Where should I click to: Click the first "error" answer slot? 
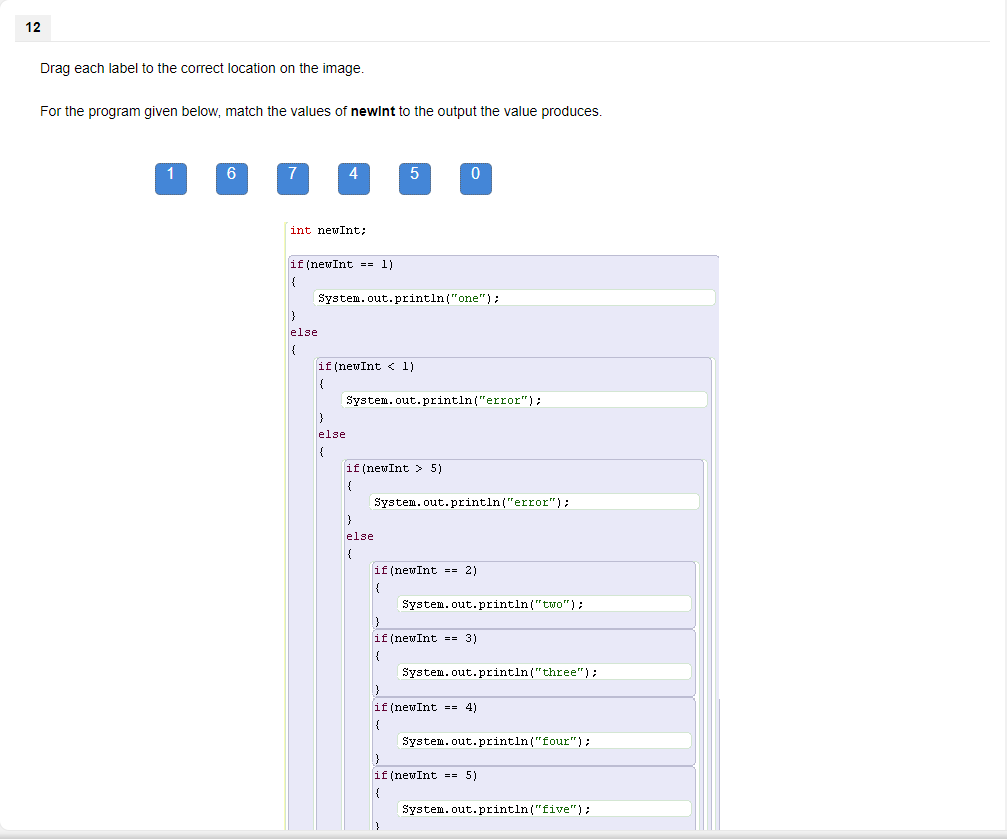(525, 399)
